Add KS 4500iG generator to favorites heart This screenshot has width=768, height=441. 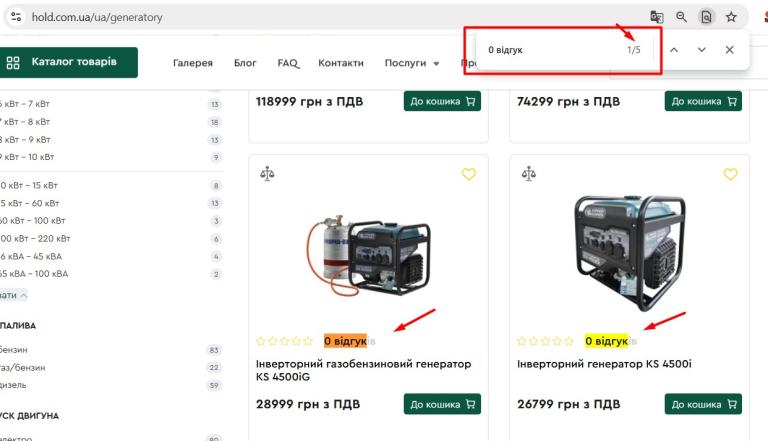coord(469,174)
